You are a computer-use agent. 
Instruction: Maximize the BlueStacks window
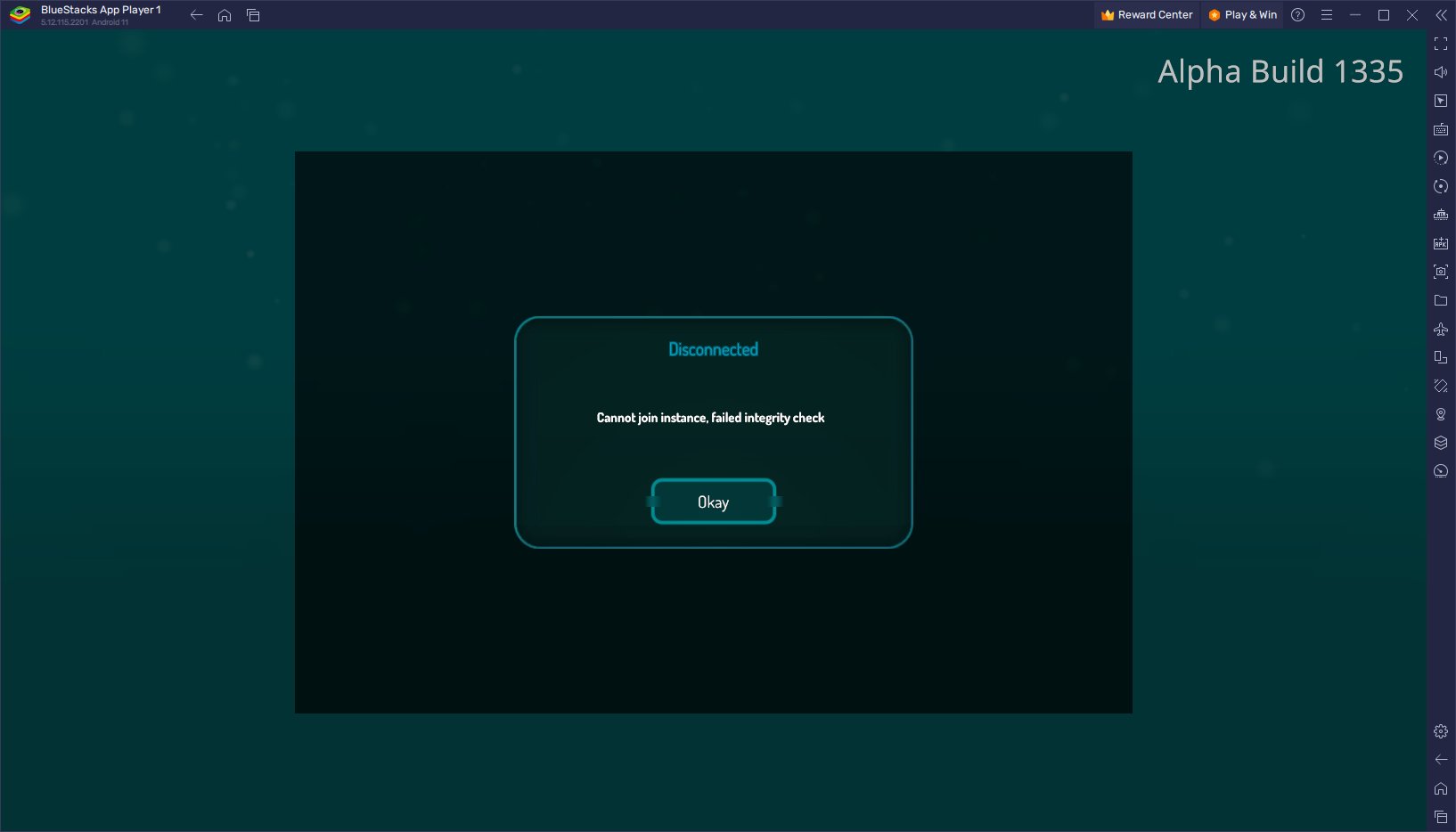click(x=1383, y=15)
